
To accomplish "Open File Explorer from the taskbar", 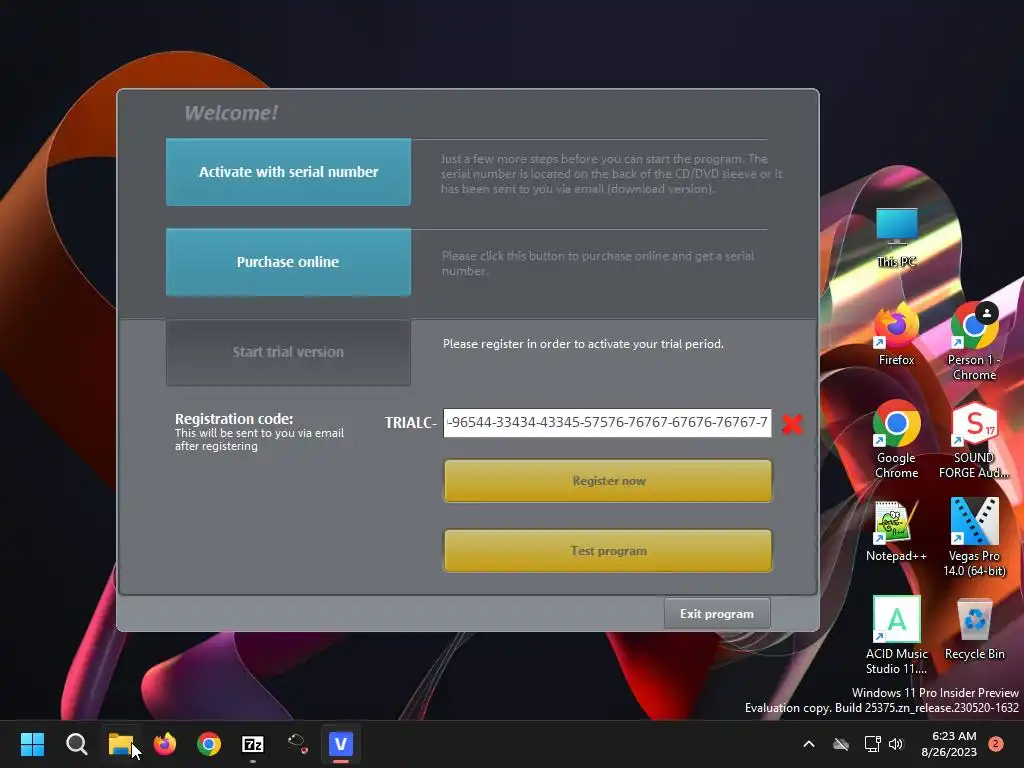I will point(121,744).
